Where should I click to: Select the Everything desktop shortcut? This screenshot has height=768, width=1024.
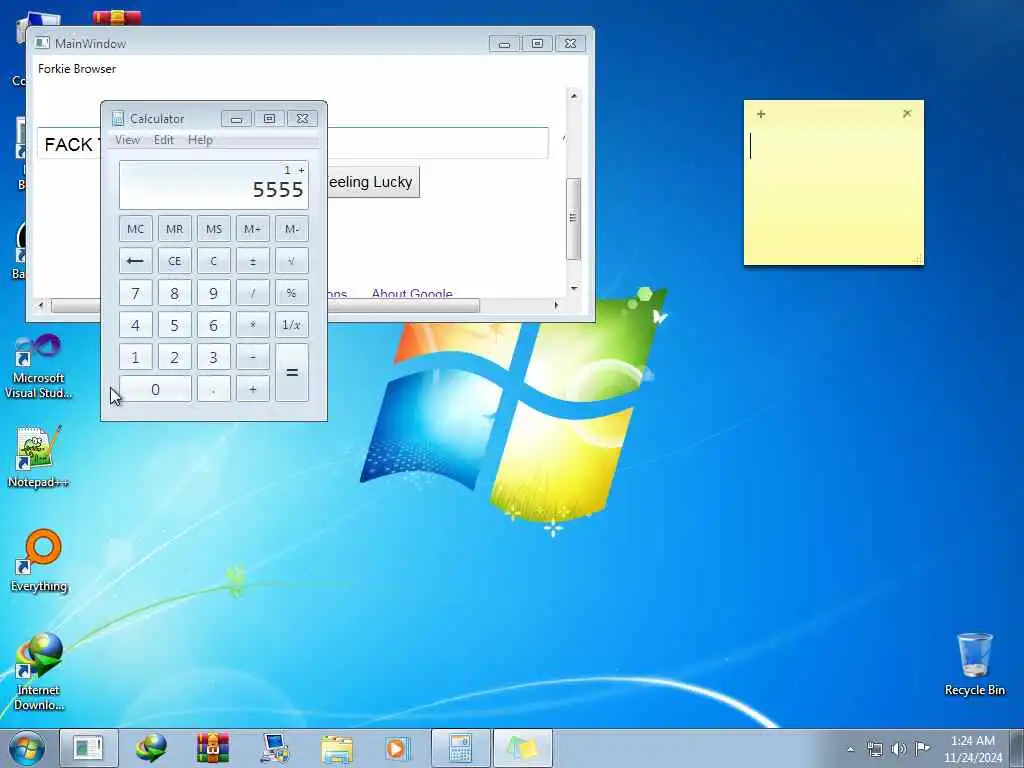[x=39, y=561]
